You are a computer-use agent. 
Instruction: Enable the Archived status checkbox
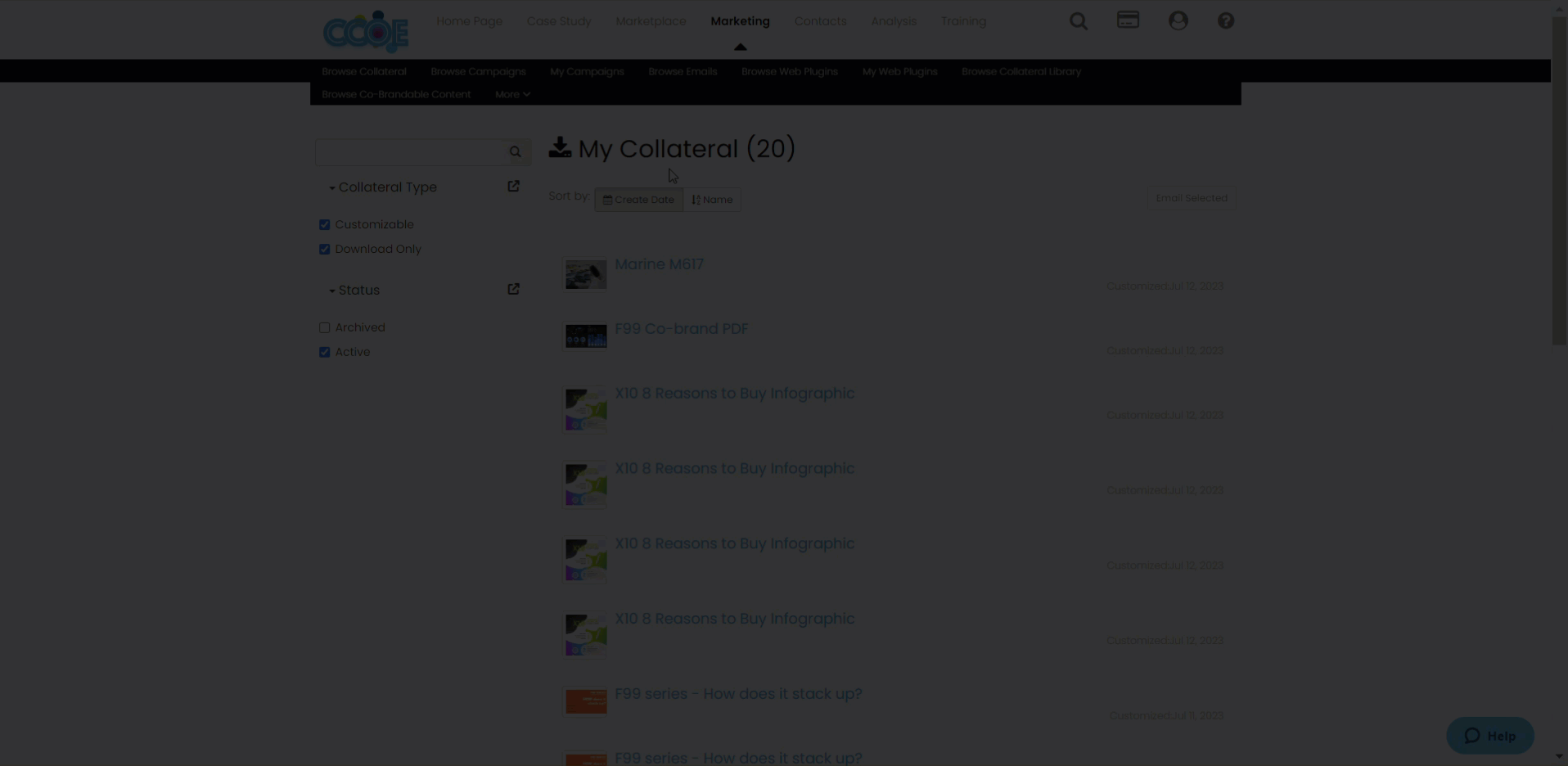(x=324, y=327)
